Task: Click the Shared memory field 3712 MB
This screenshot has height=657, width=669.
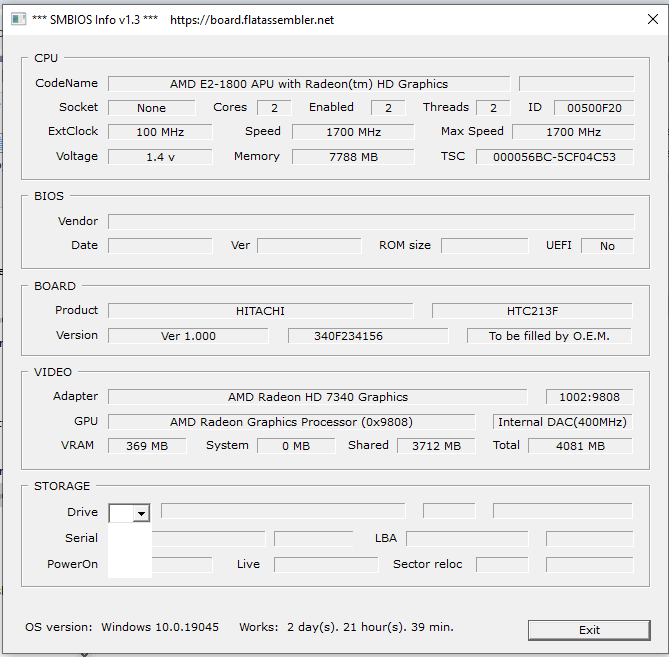Action: [x=436, y=446]
